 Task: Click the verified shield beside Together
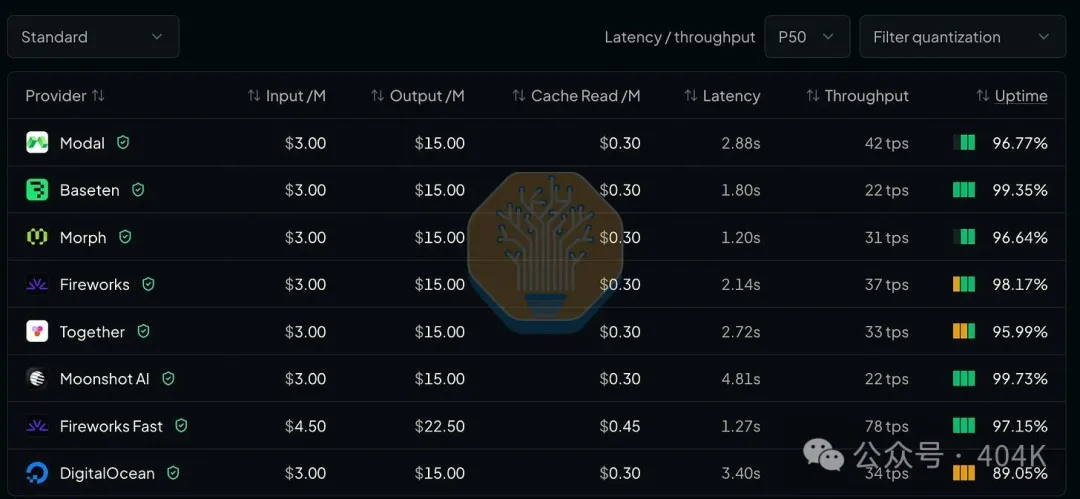[143, 332]
